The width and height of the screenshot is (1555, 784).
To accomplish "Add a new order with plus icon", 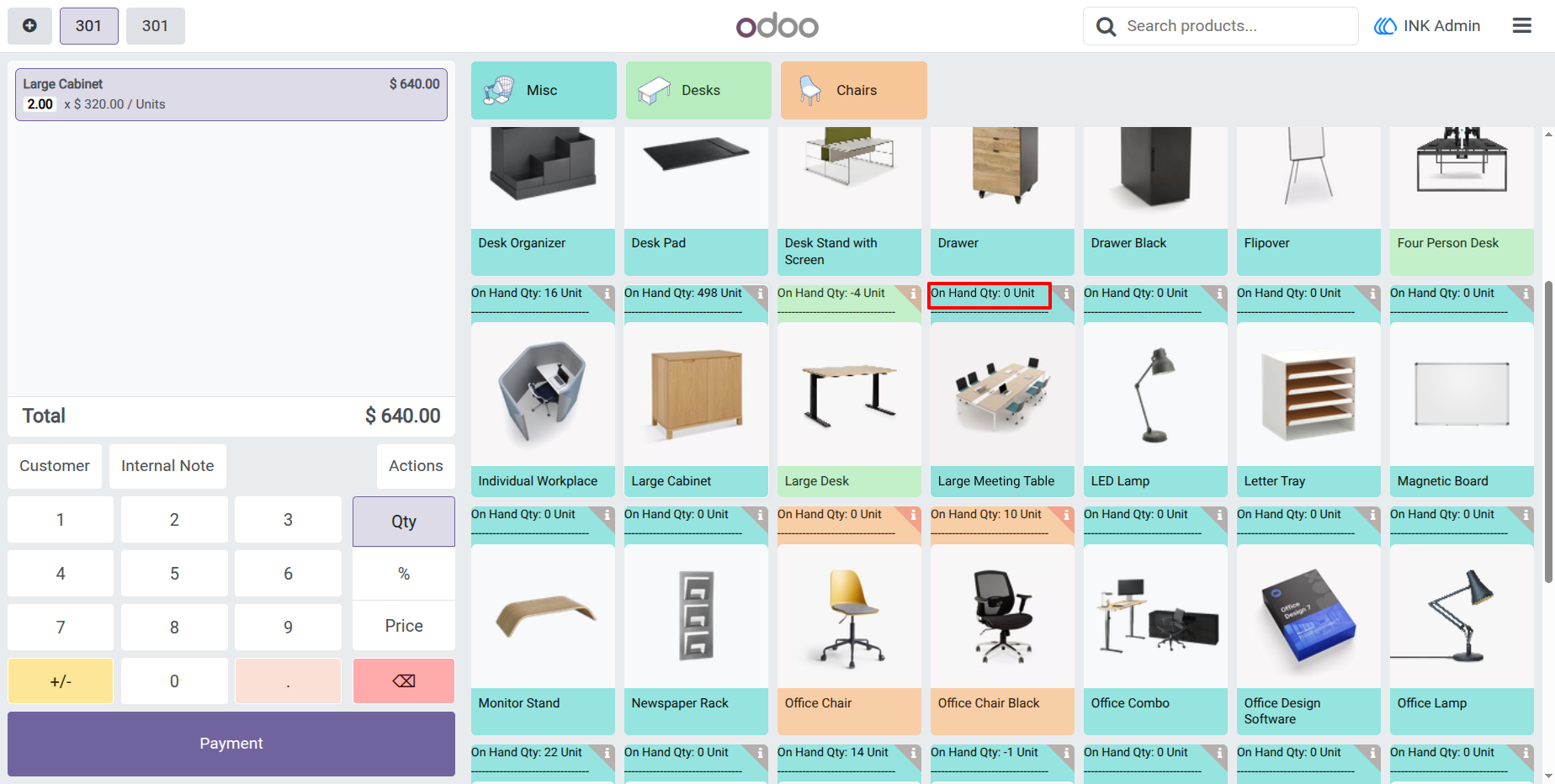I will click(29, 26).
